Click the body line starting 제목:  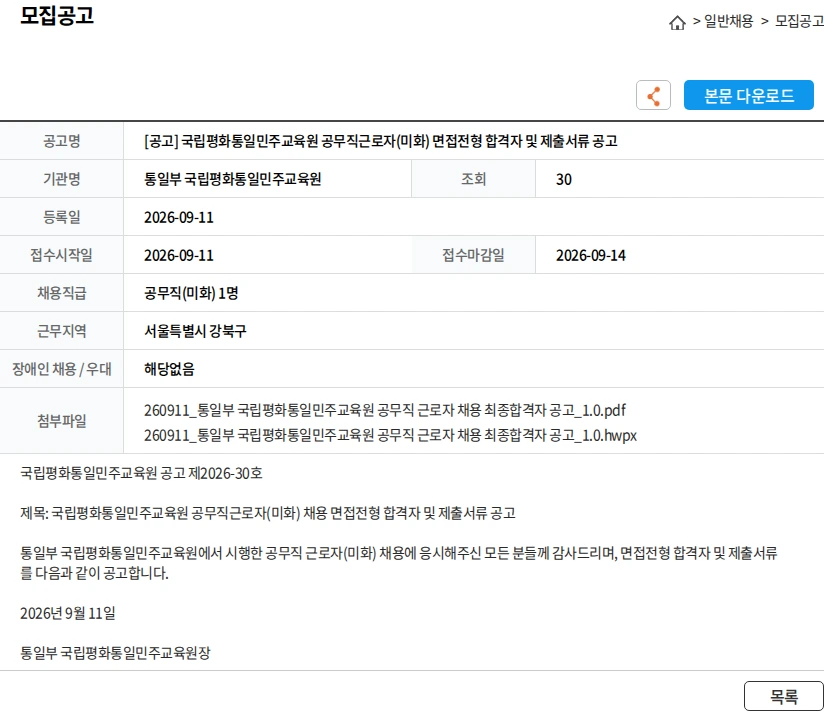coord(267,512)
